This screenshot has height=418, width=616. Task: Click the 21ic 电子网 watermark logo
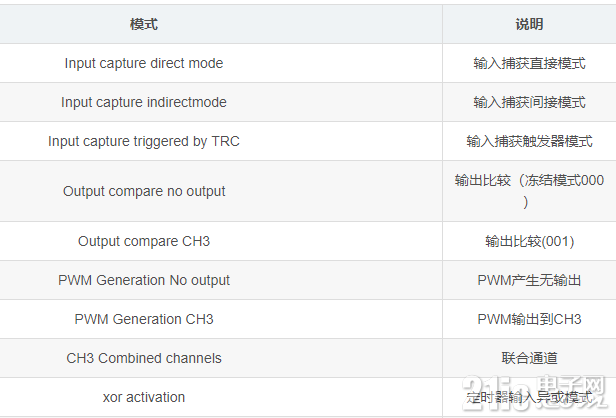tap(534, 391)
